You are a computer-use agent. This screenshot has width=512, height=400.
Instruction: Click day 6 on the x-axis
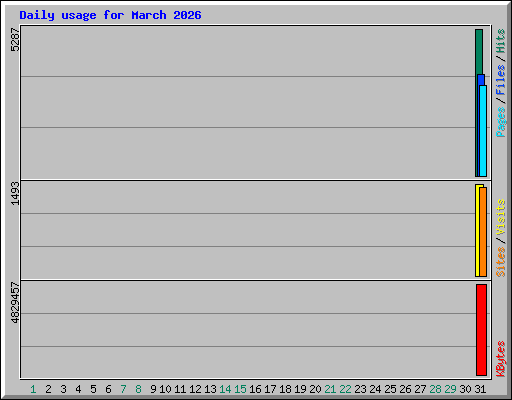(x=108, y=389)
